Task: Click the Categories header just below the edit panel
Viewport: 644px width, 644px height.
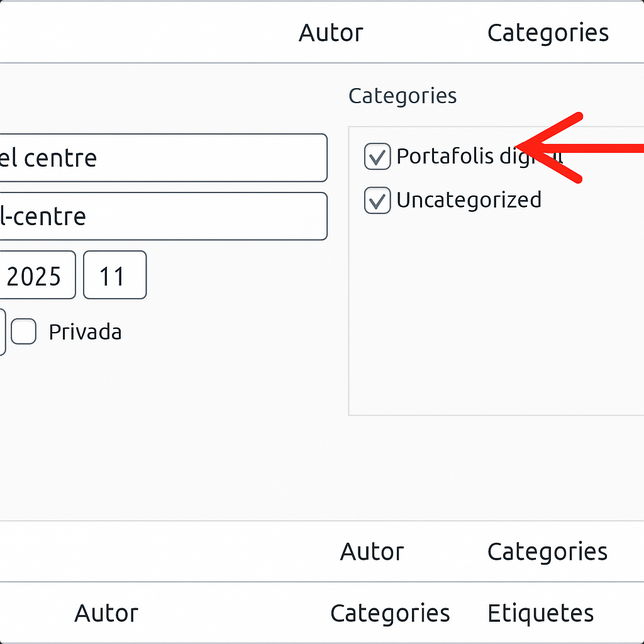Action: [547, 551]
